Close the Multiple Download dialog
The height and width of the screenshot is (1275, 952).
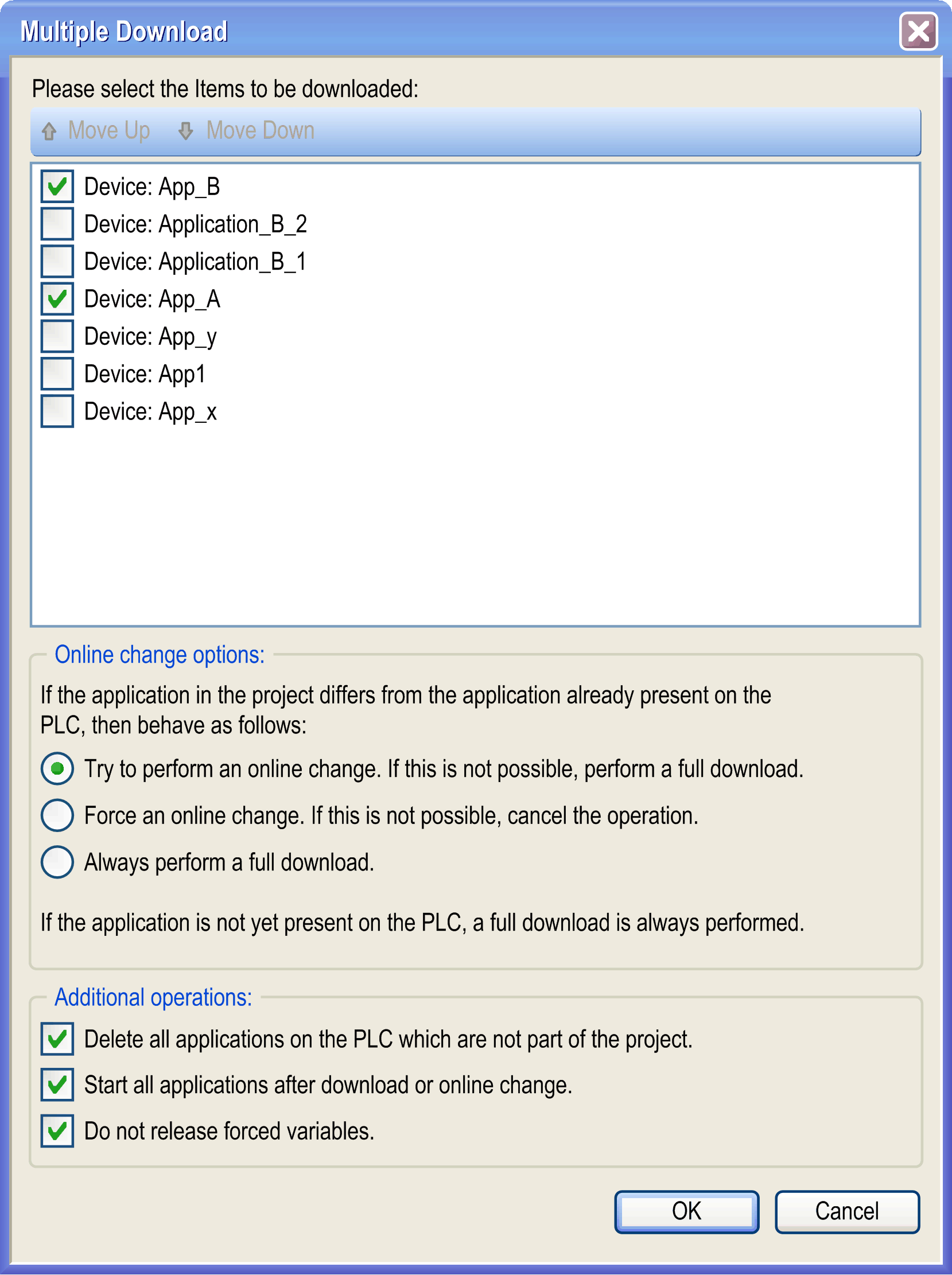coord(919,32)
